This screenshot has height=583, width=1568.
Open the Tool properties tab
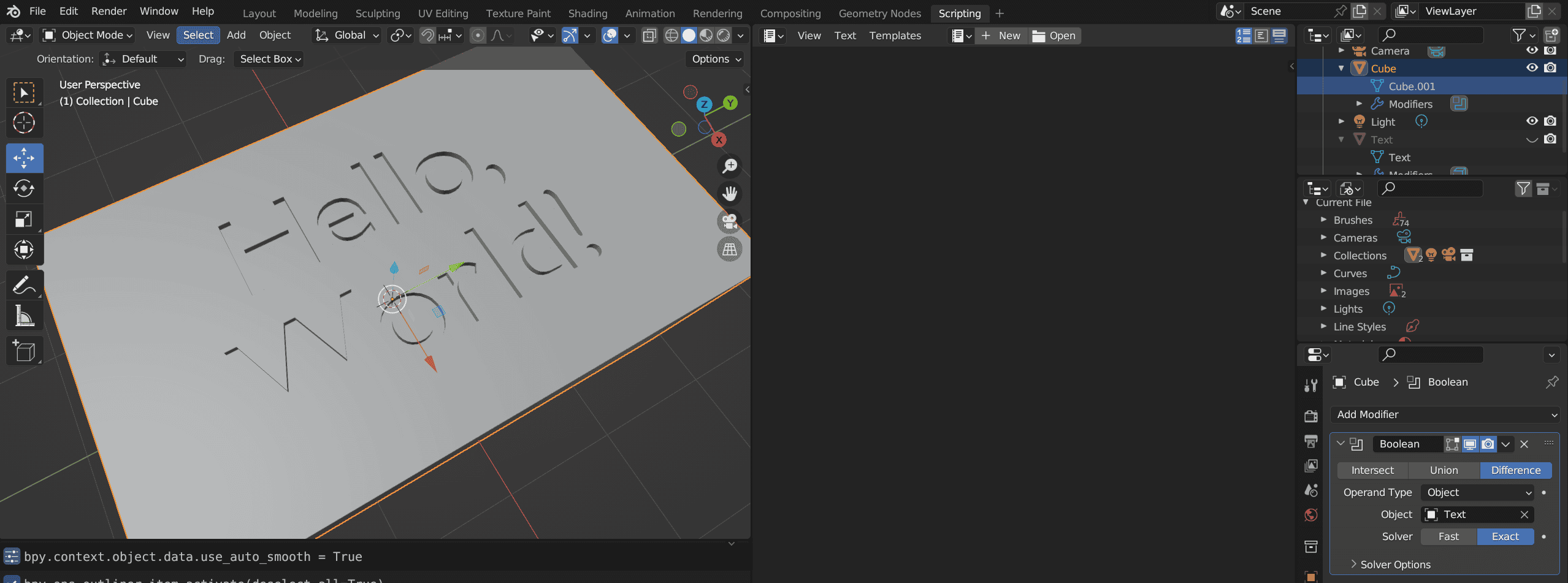click(x=1311, y=385)
